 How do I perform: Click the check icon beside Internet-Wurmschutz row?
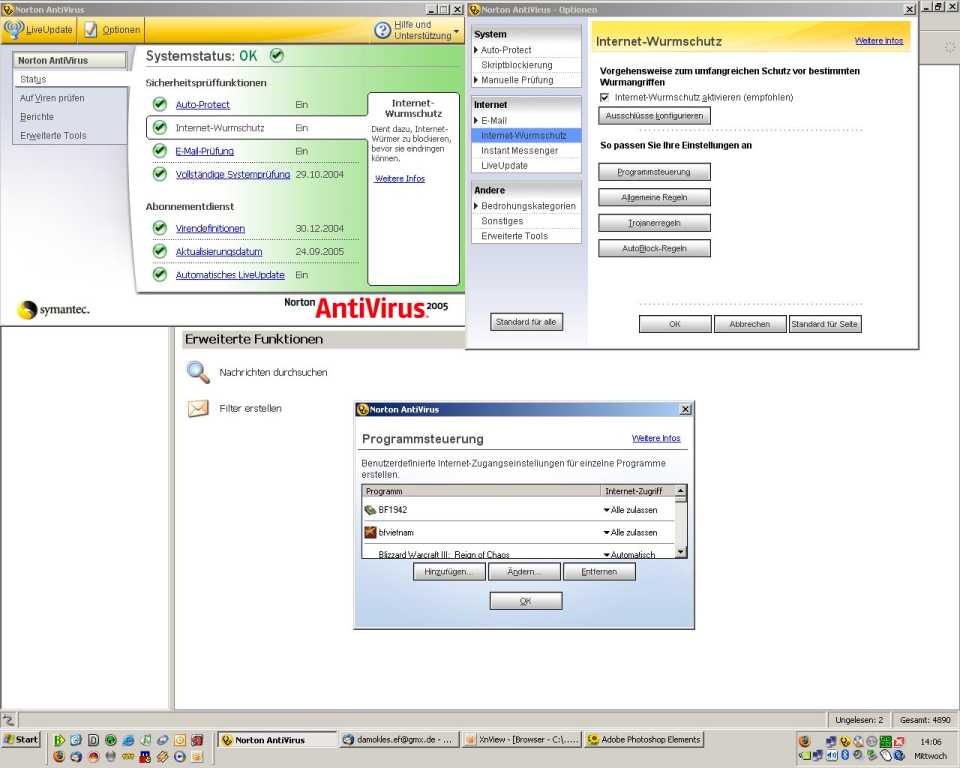[x=160, y=127]
